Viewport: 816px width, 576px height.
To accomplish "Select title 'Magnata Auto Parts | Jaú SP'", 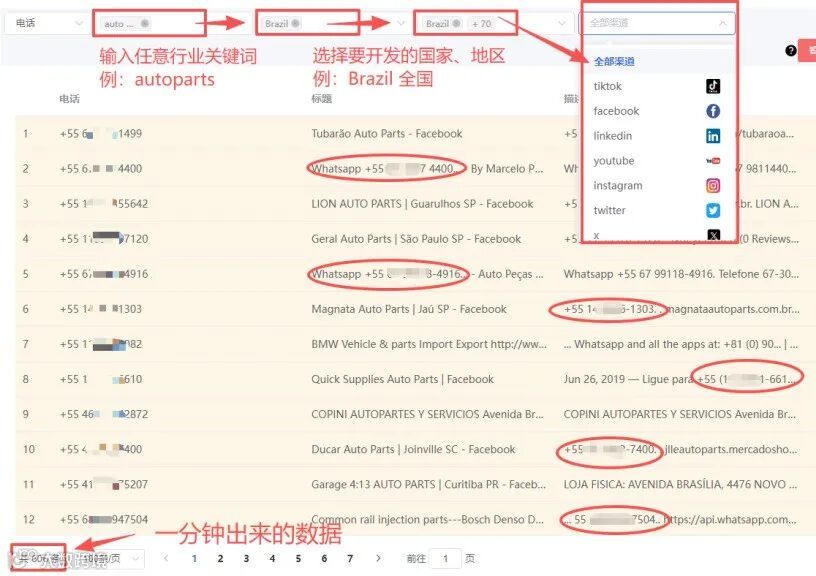I will point(384,309).
